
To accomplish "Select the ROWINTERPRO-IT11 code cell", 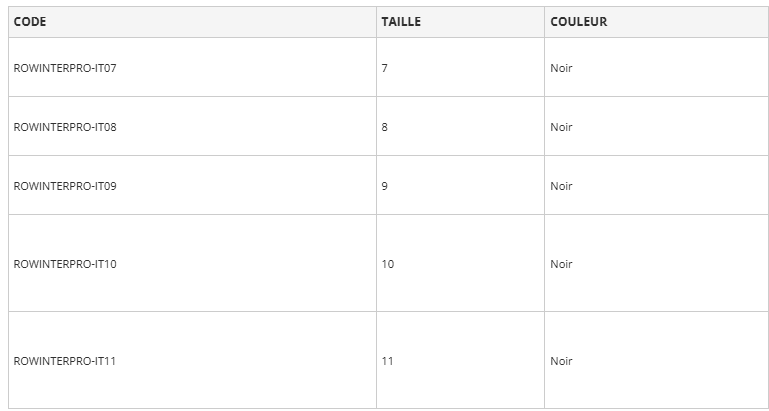I will [65, 361].
